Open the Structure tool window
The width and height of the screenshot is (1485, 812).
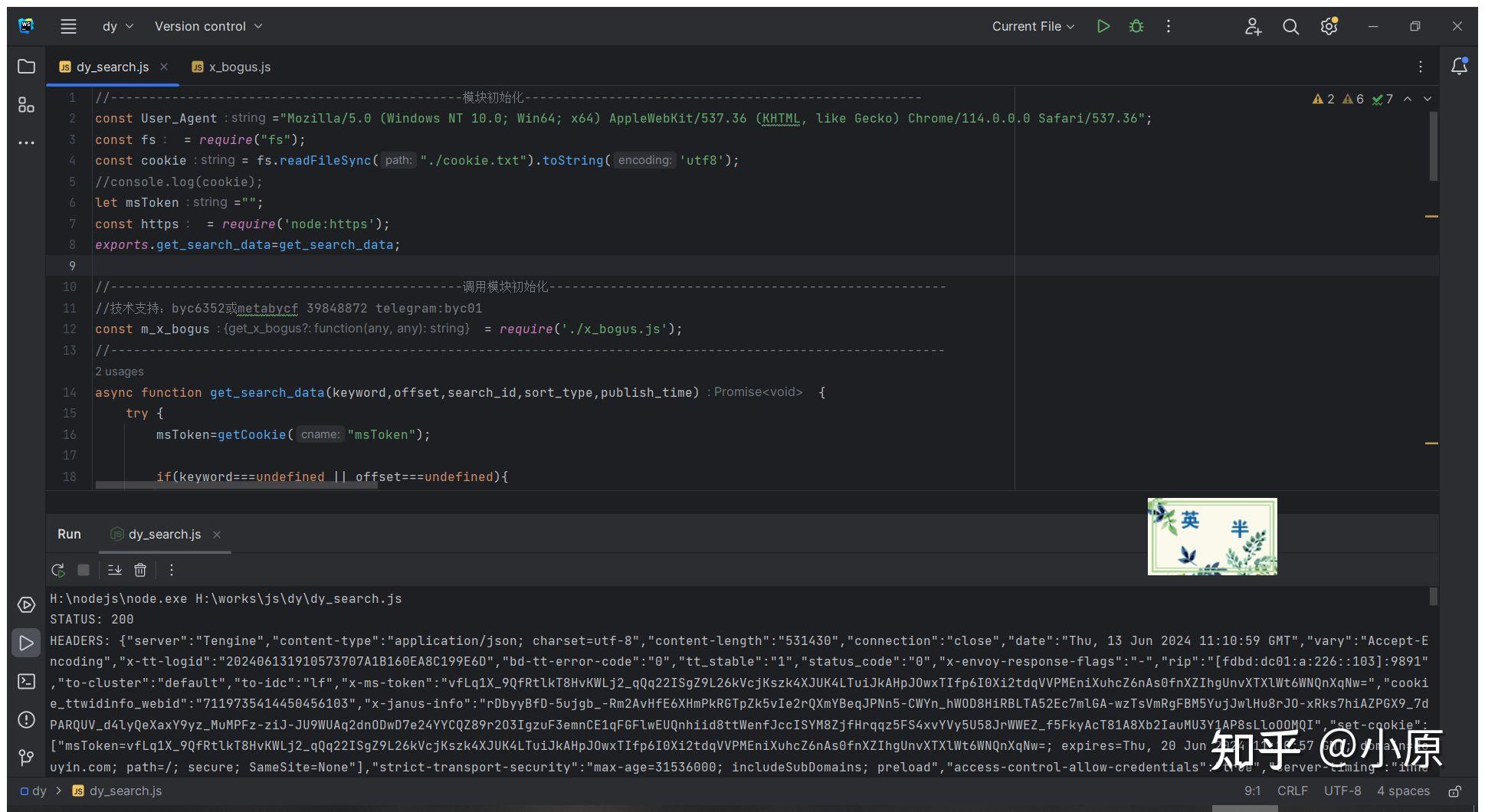[x=26, y=105]
